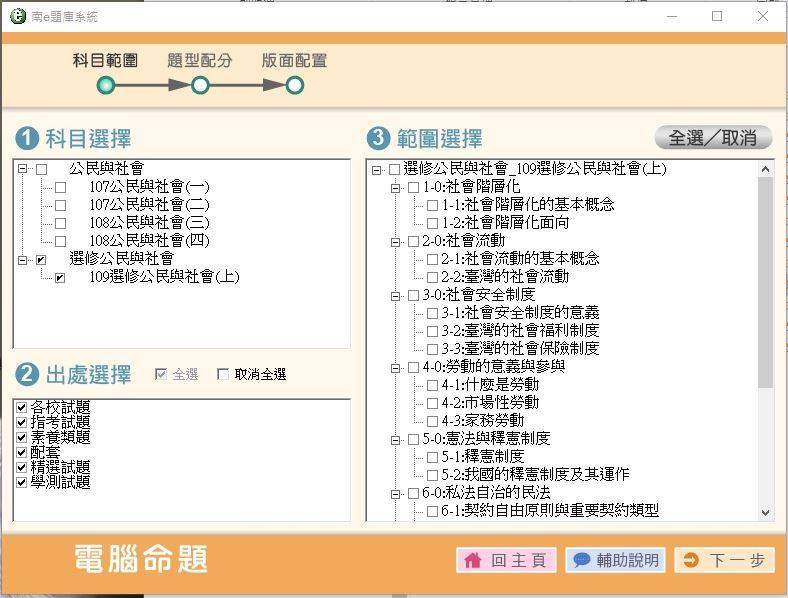Uncheck 配套 source checkbox
The image size is (788, 598).
22,452
